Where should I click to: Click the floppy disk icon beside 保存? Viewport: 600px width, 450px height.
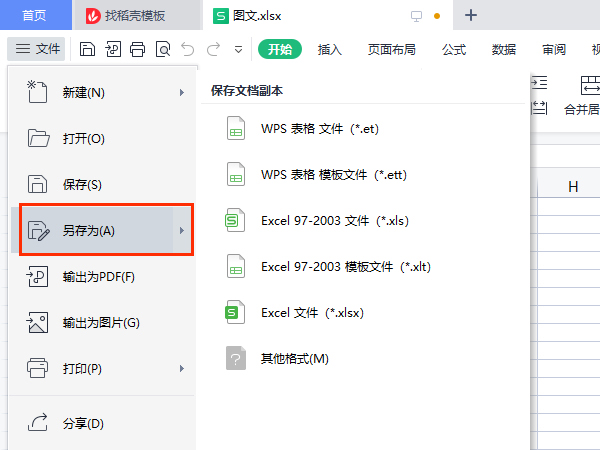(x=37, y=184)
